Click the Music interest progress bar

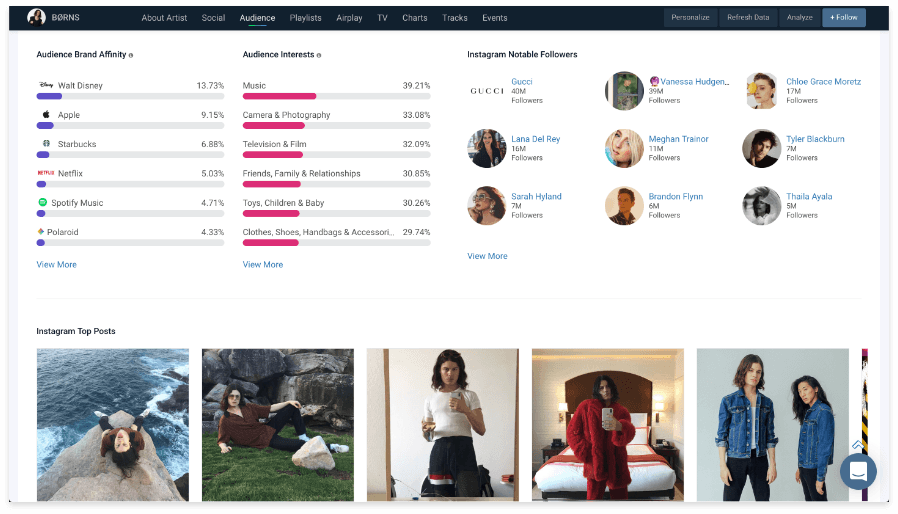336,96
